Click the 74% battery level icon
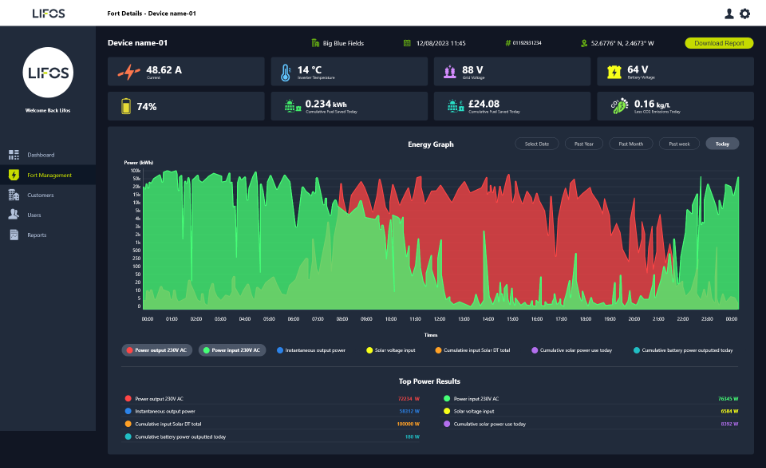This screenshot has width=766, height=468. (126, 106)
